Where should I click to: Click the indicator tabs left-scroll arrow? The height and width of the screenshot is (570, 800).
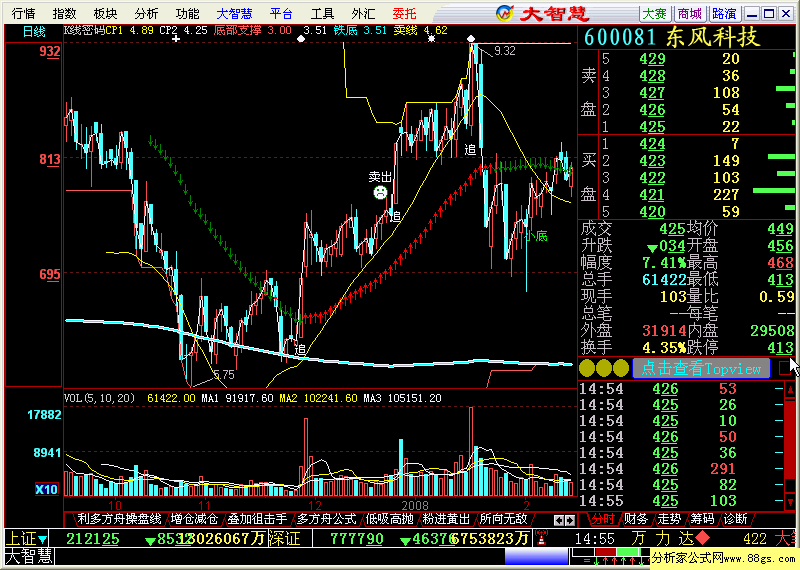[559, 520]
